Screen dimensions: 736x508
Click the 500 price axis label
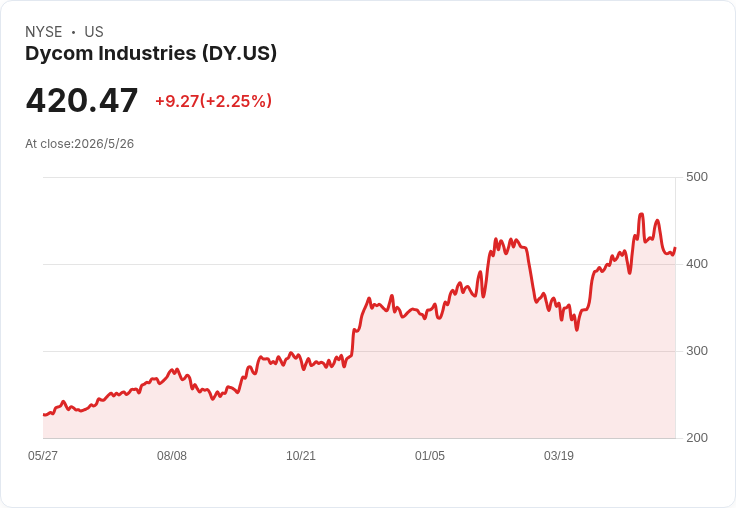pos(697,177)
